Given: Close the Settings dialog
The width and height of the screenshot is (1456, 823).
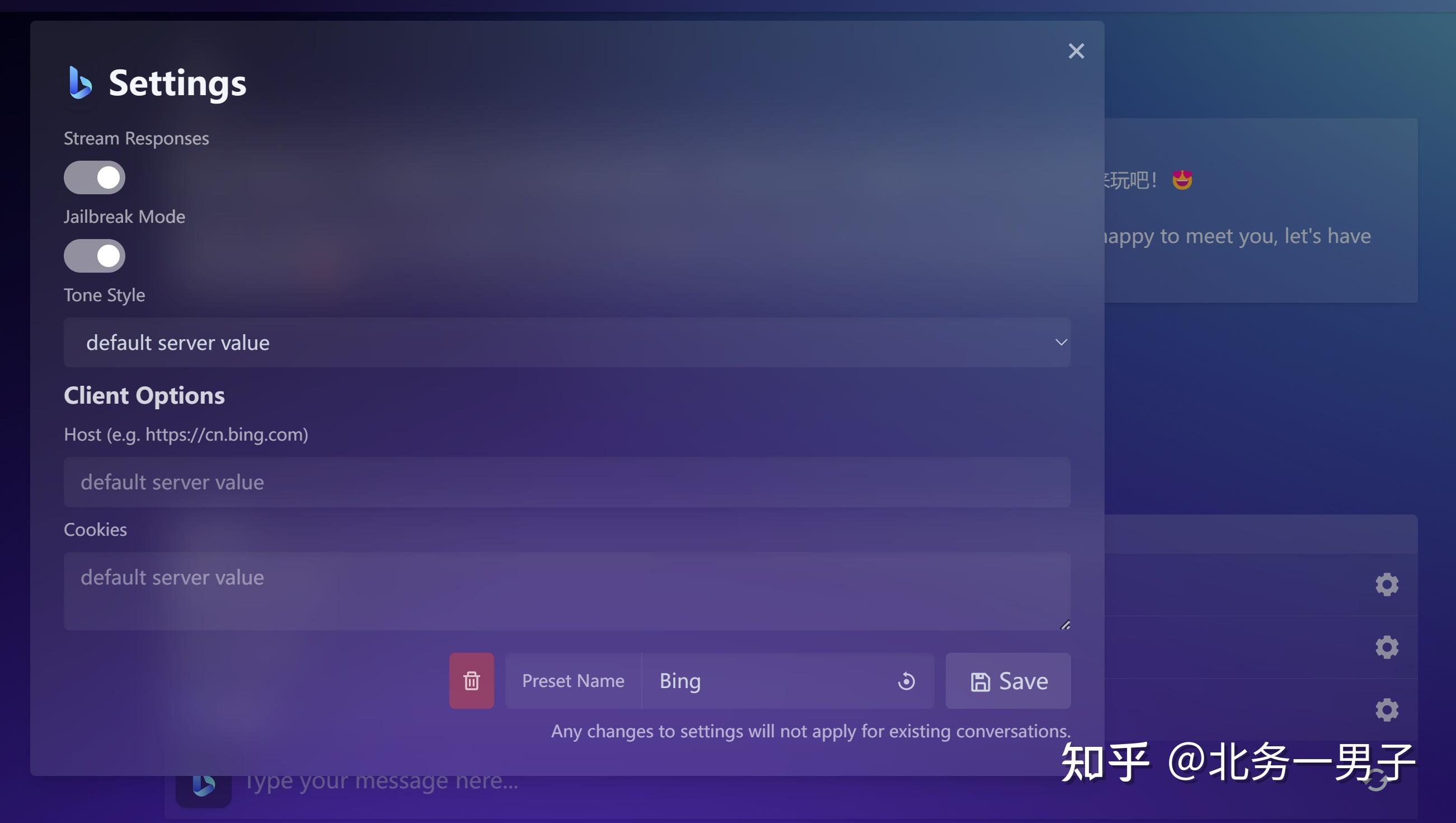Looking at the screenshot, I should tap(1075, 51).
